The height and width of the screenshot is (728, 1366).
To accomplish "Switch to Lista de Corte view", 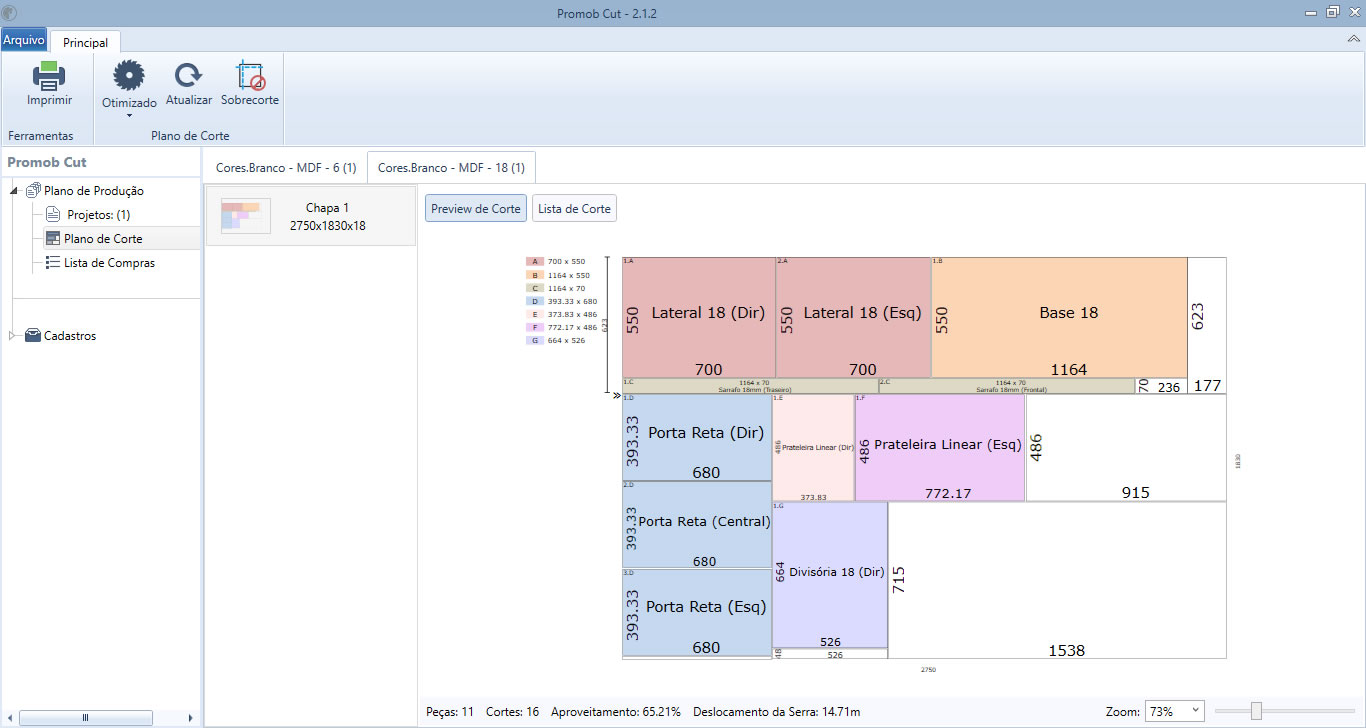I will 574,209.
